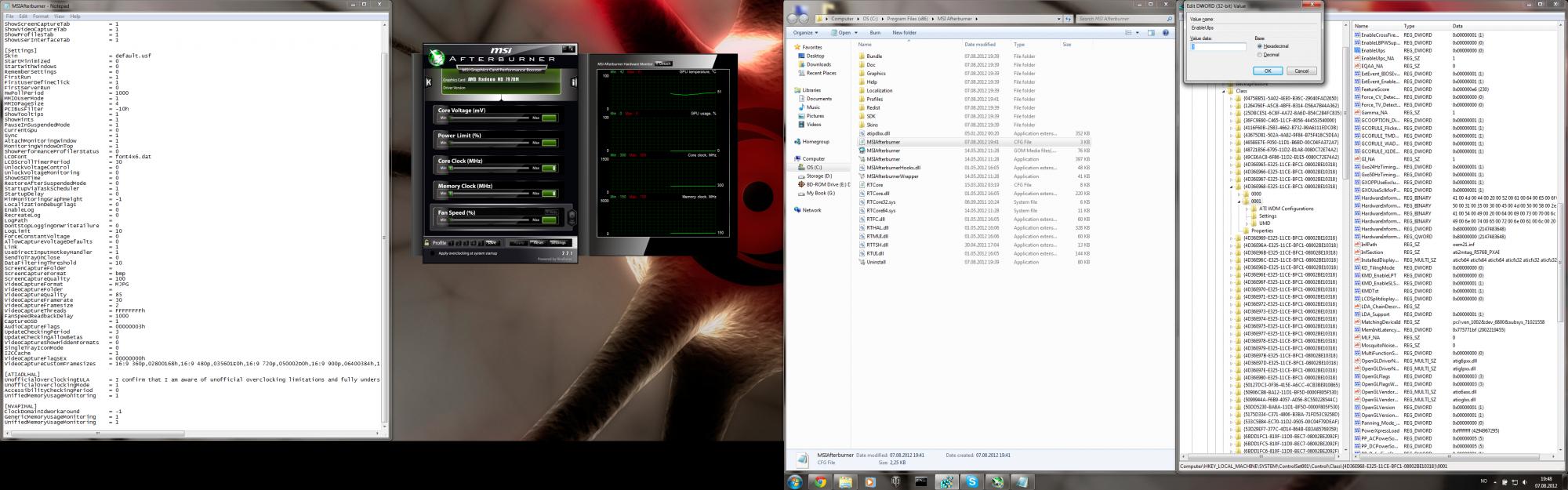The height and width of the screenshot is (490, 1568).
Task: Click the Afterburner Settings button
Action: pyautogui.click(x=557, y=243)
